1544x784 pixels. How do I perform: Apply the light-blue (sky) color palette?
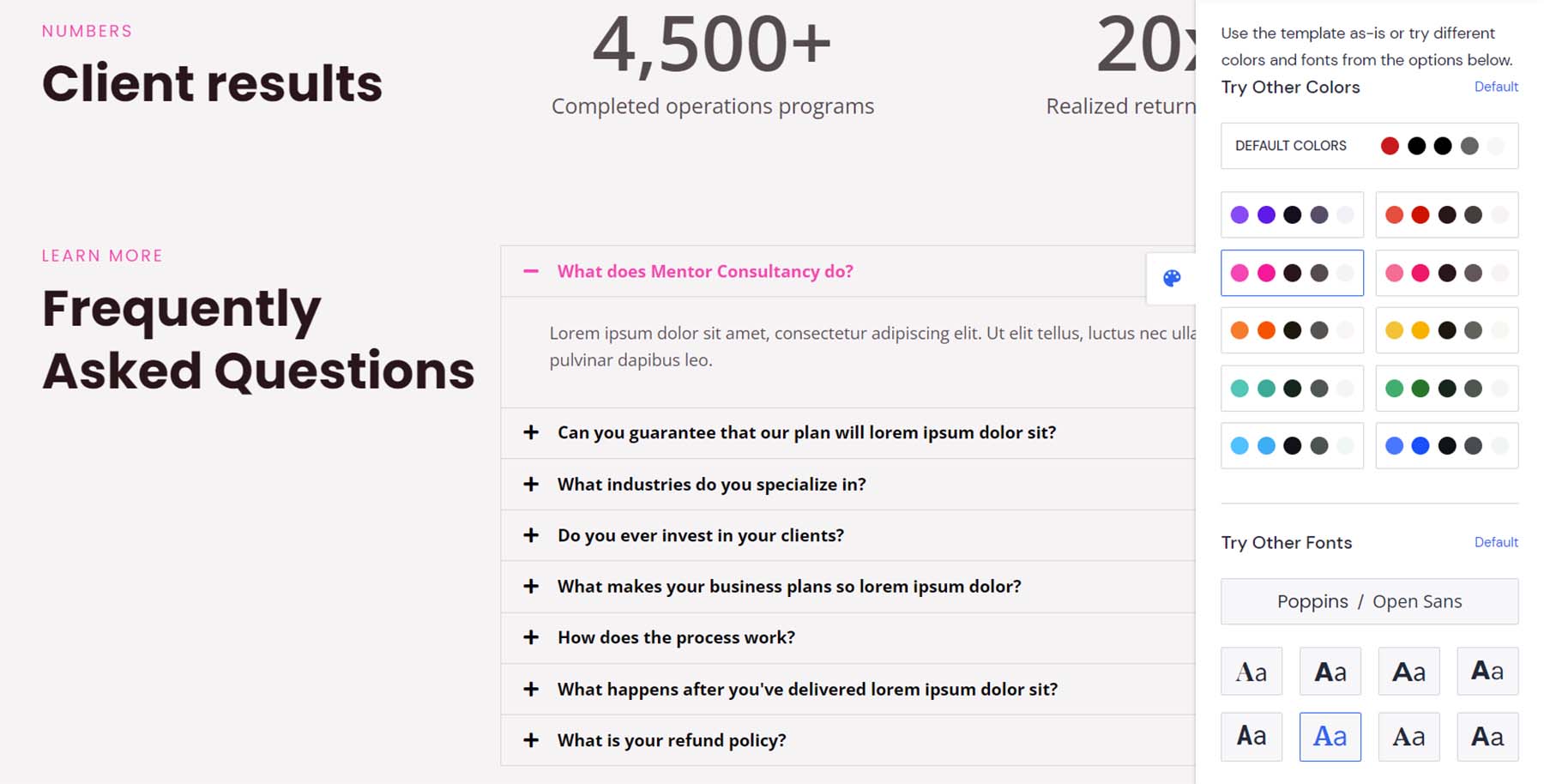[1292, 446]
